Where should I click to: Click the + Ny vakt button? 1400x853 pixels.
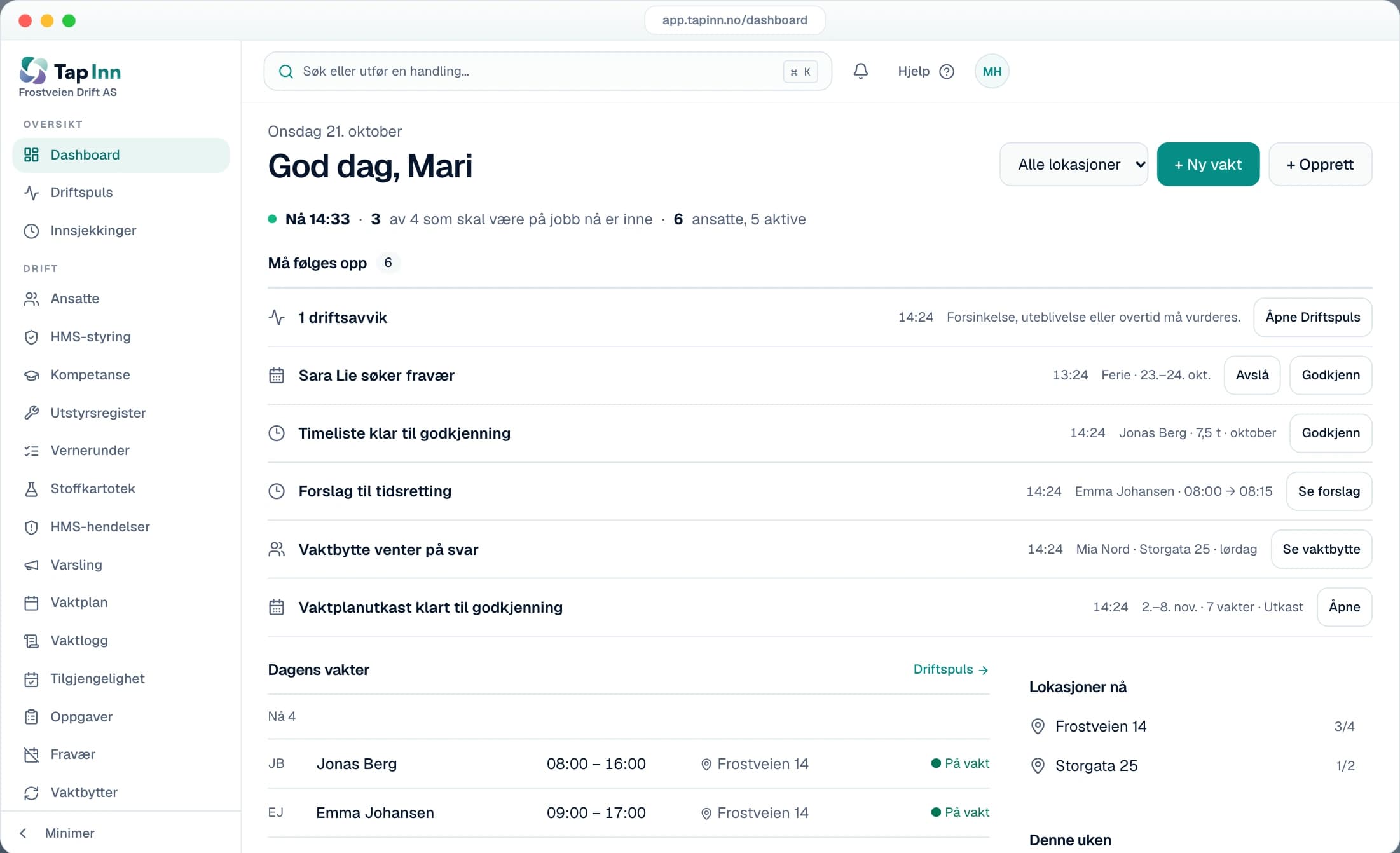[x=1208, y=165]
